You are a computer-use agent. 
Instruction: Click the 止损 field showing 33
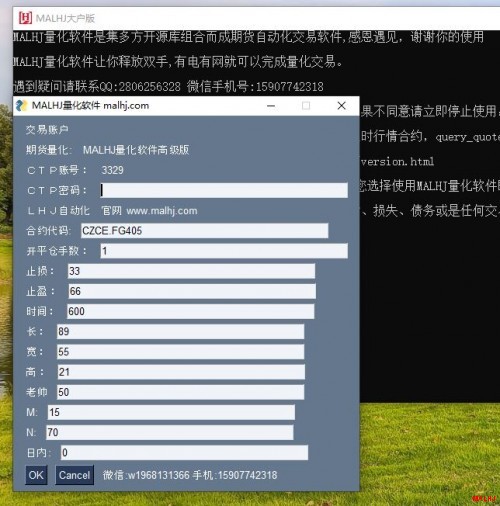[191, 271]
